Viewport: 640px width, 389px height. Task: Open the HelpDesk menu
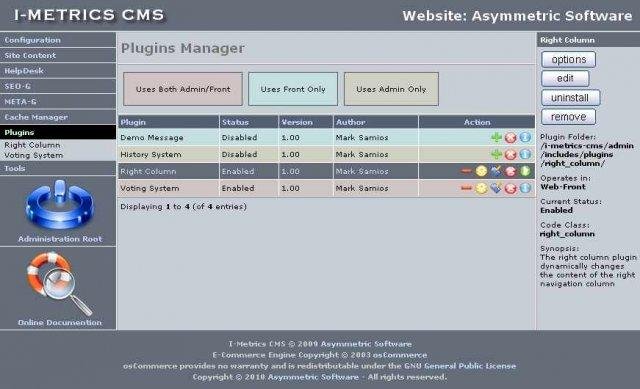click(58, 71)
